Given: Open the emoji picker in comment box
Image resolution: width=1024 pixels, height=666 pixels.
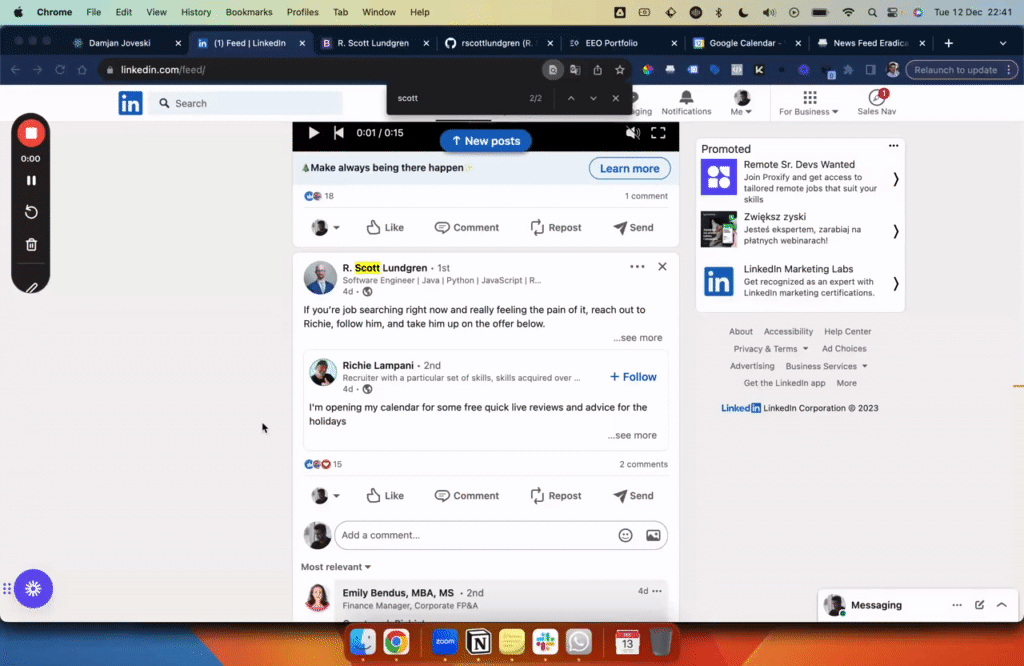Looking at the screenshot, I should click(625, 535).
